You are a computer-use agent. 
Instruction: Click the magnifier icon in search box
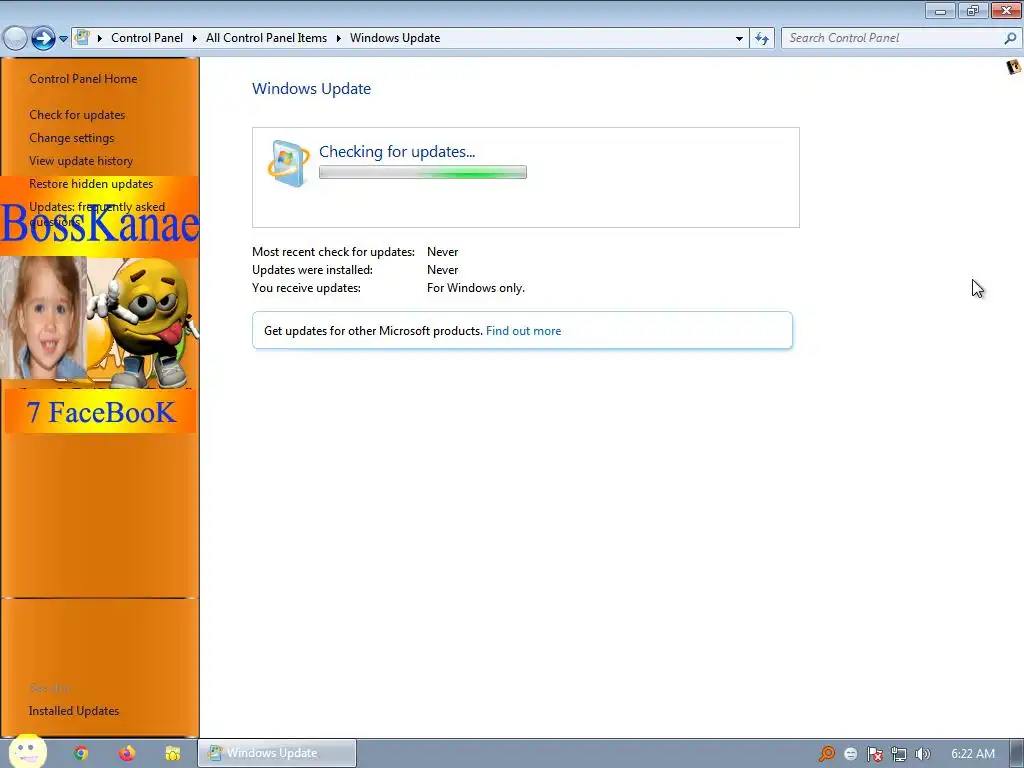tap(1010, 38)
